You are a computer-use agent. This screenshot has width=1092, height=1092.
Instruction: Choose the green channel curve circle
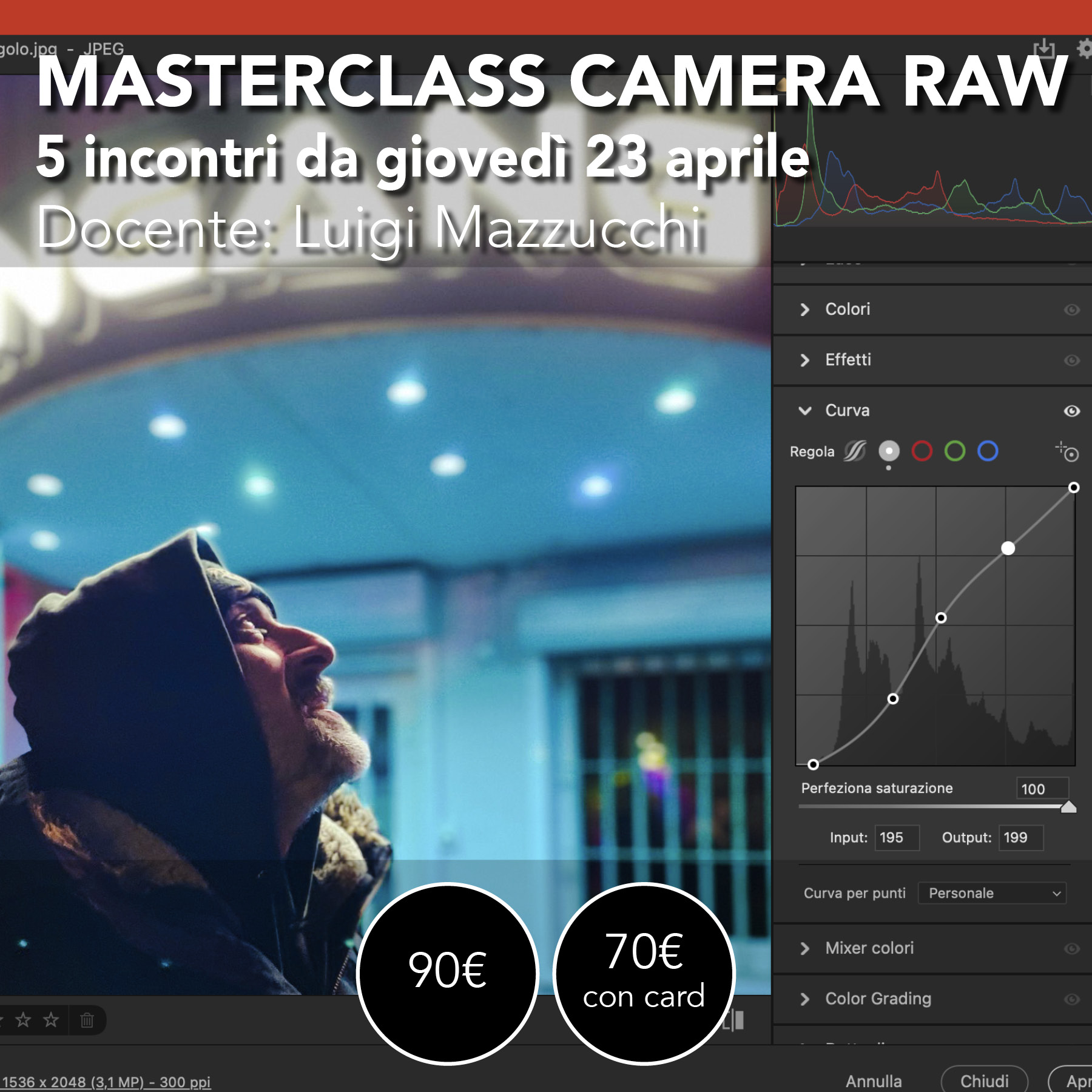(955, 451)
